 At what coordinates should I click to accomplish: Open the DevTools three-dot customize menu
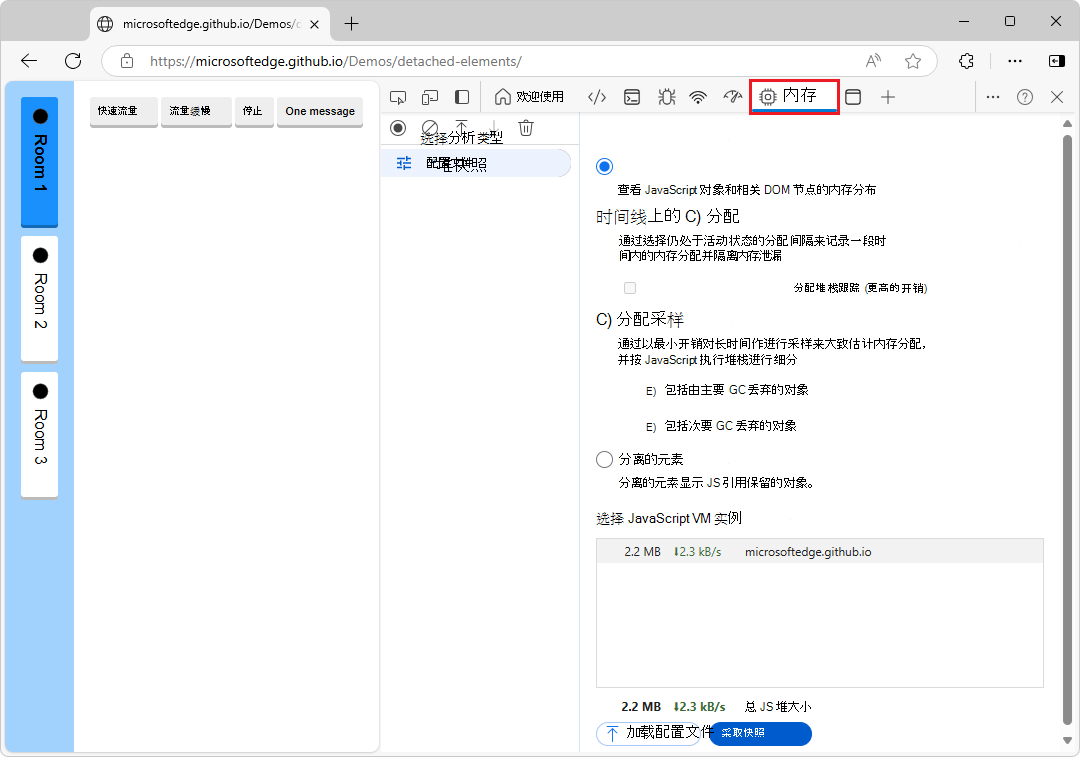[x=993, y=97]
